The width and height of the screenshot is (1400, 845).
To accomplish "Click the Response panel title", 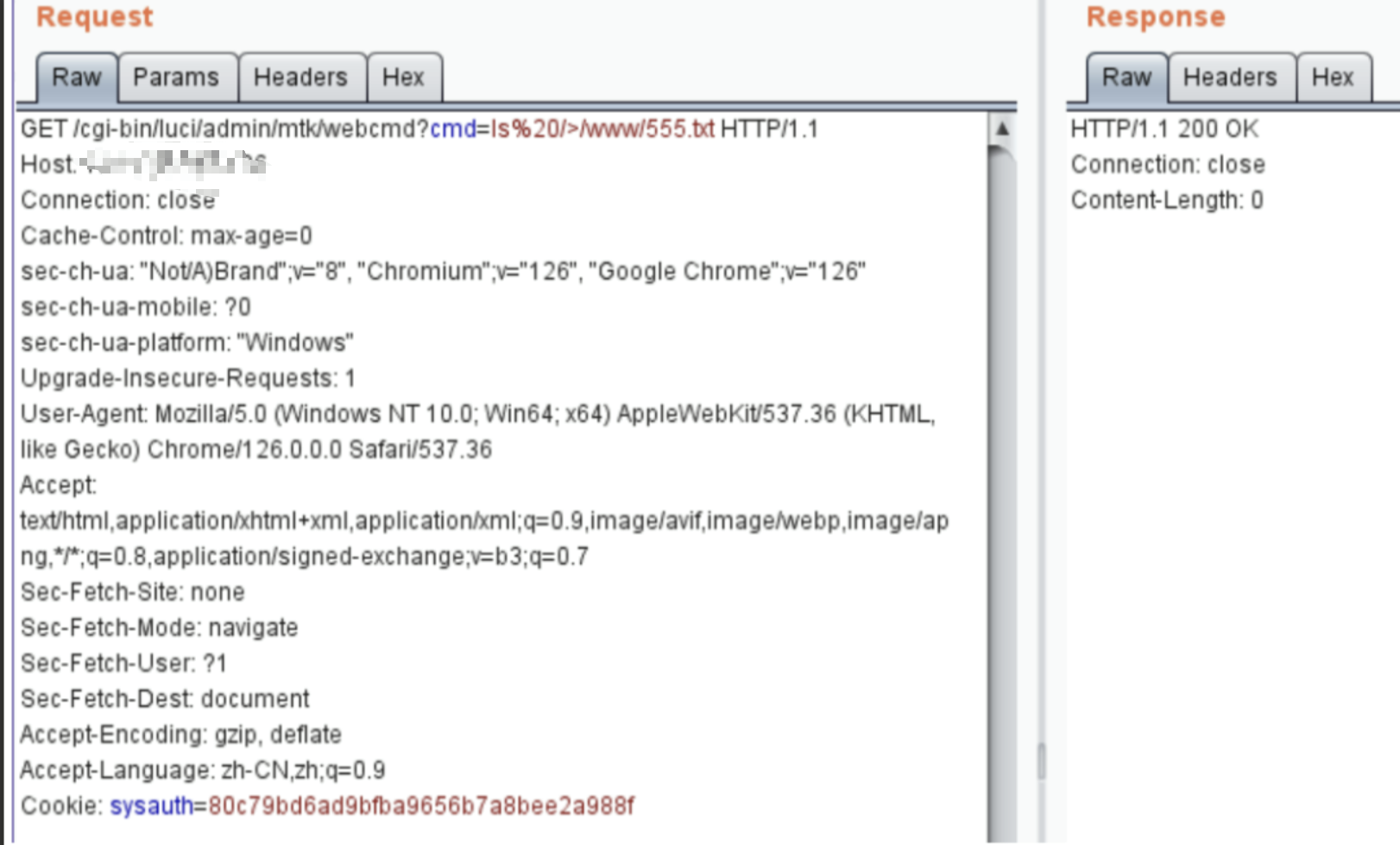I will (1156, 17).
